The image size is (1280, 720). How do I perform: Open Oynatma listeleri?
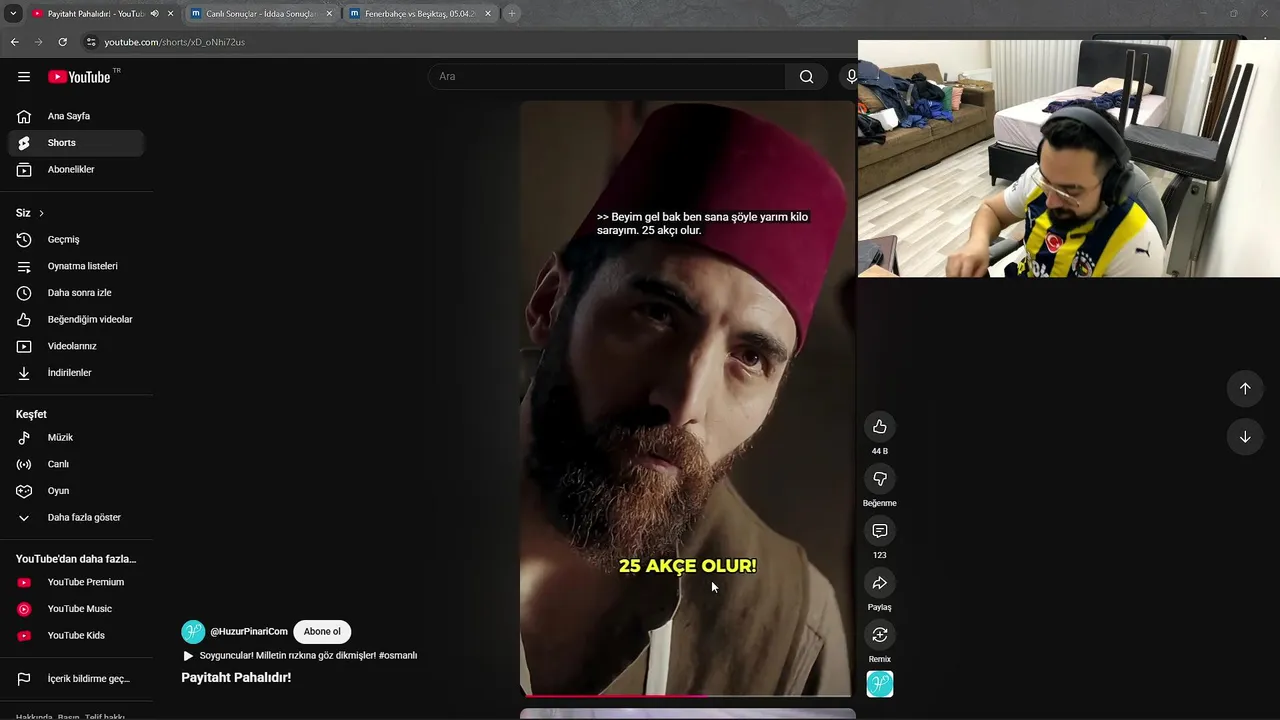(76, 266)
